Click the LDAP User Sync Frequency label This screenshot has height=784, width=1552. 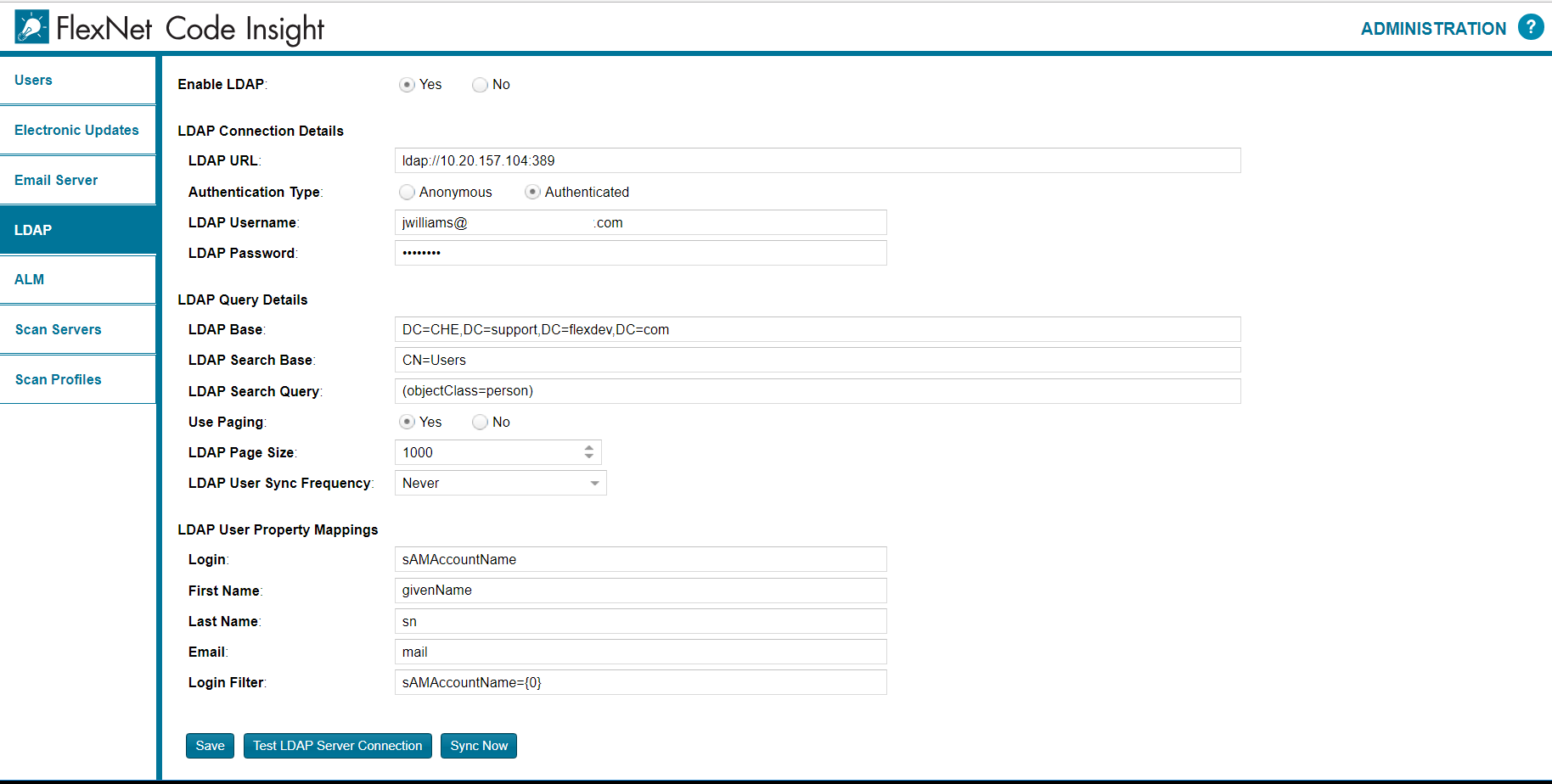click(281, 483)
